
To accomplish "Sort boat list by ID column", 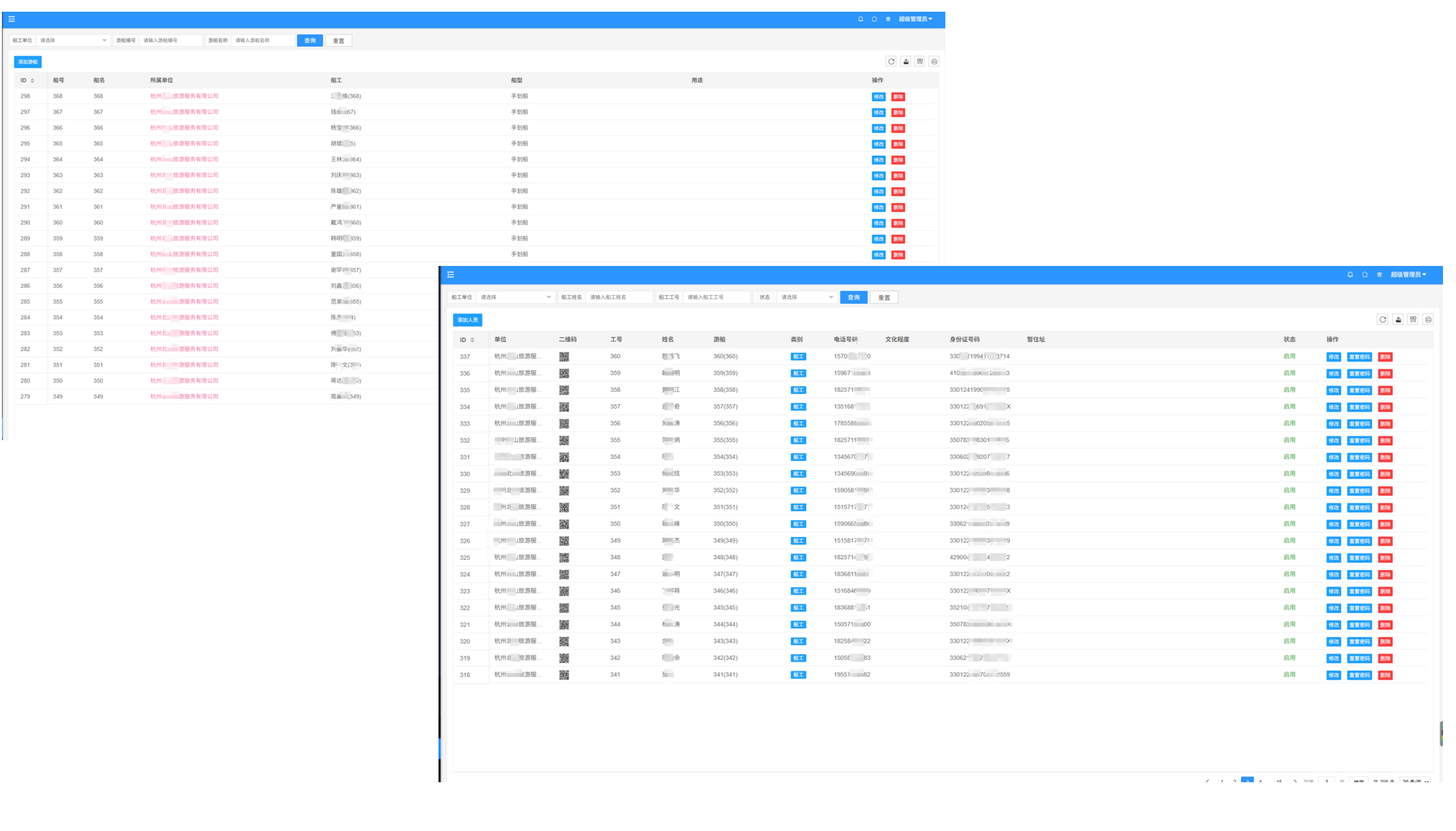I will [x=33, y=81].
